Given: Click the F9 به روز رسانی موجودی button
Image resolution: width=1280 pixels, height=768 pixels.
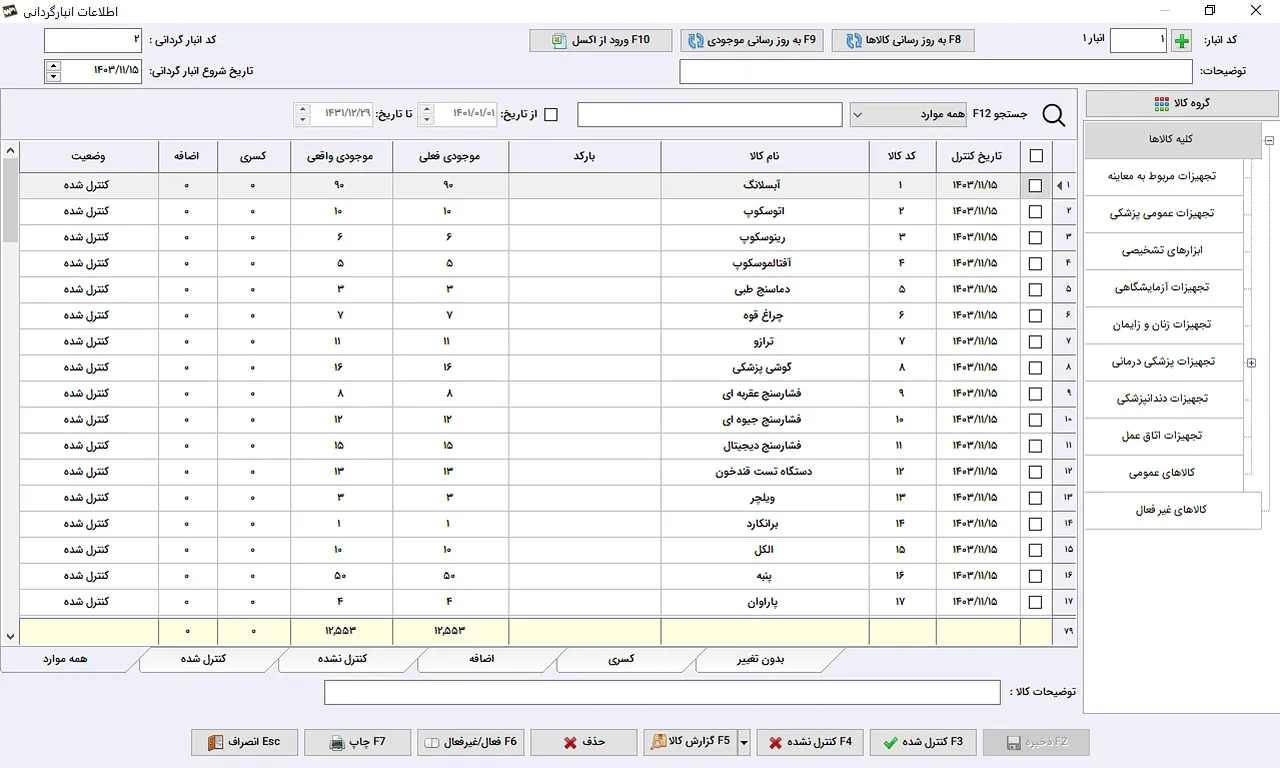Looking at the screenshot, I should pos(752,41).
